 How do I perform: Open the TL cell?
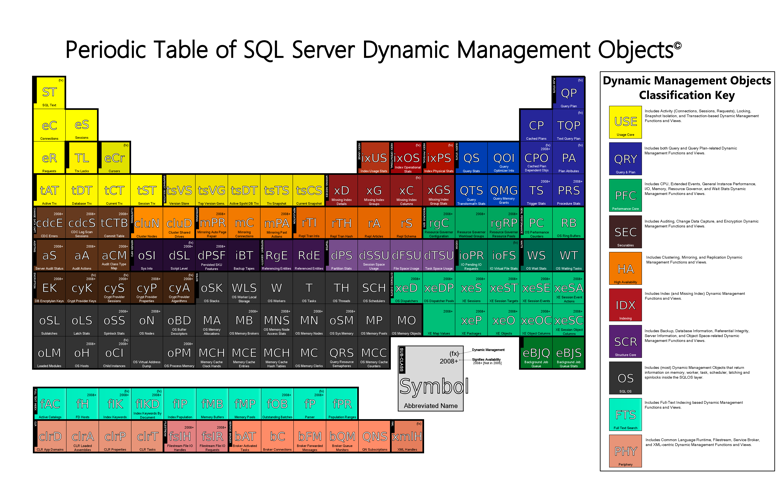pos(82,158)
